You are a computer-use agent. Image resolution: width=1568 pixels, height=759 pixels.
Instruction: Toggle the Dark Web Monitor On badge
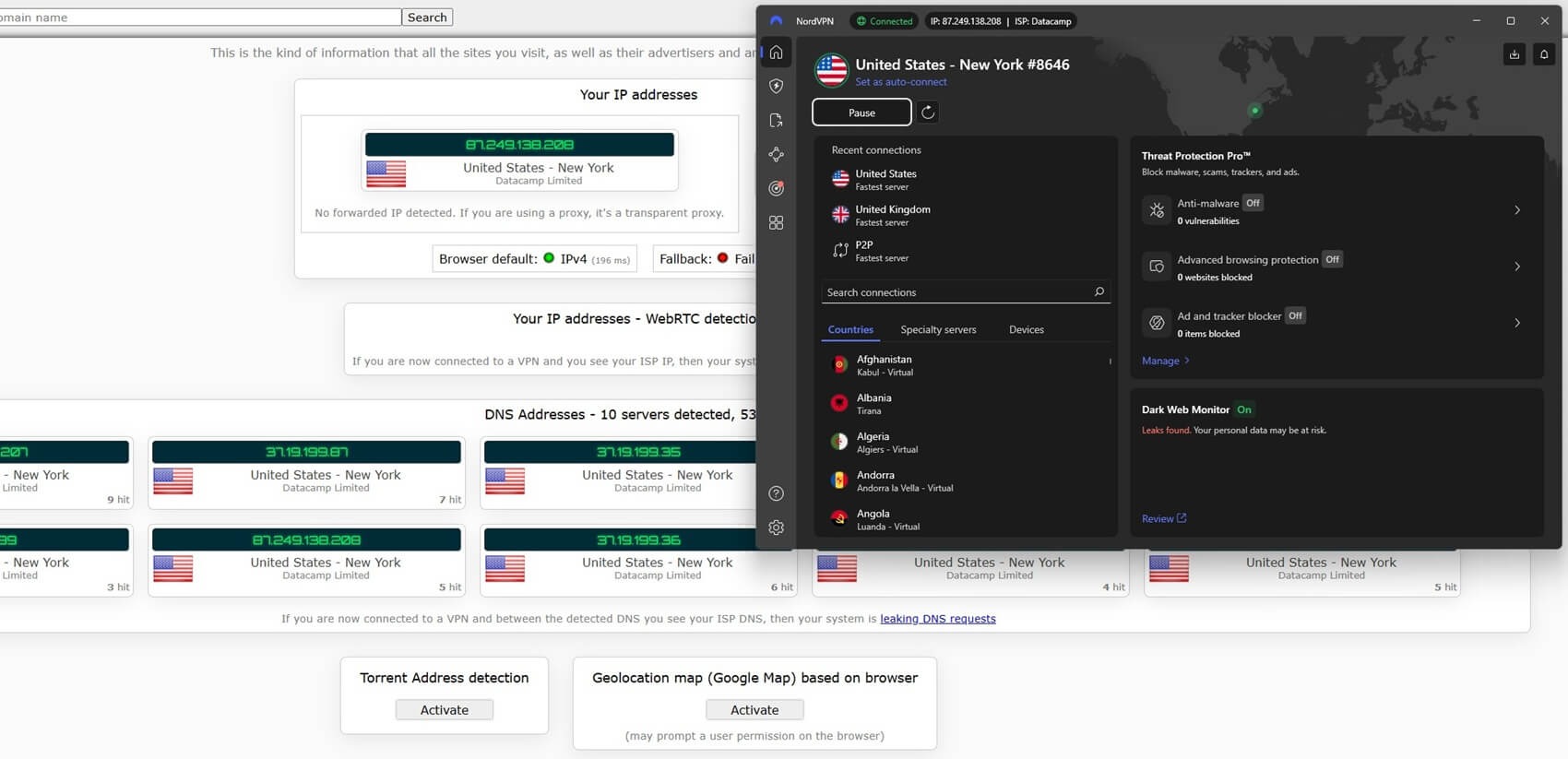(x=1244, y=409)
